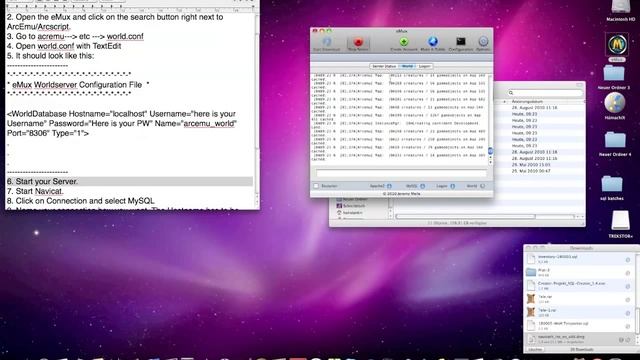Toggle the checkbox at eMux's bottom-left corner

coord(316,186)
